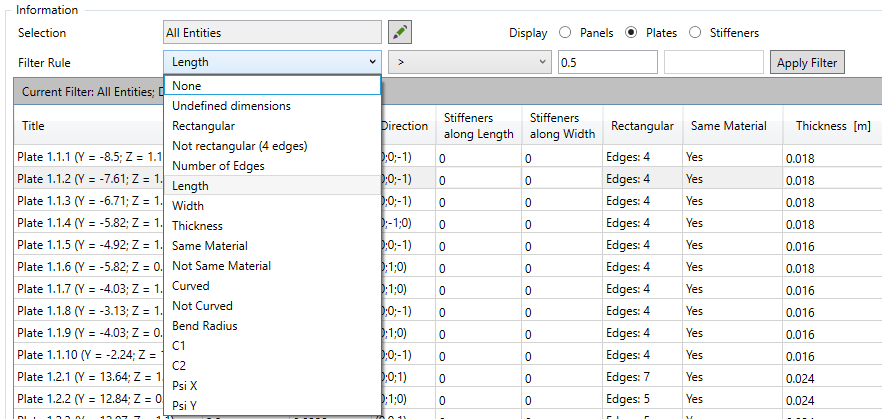Select row Plate 1.1.1
Screen dimensions: 882x419
click(89, 157)
